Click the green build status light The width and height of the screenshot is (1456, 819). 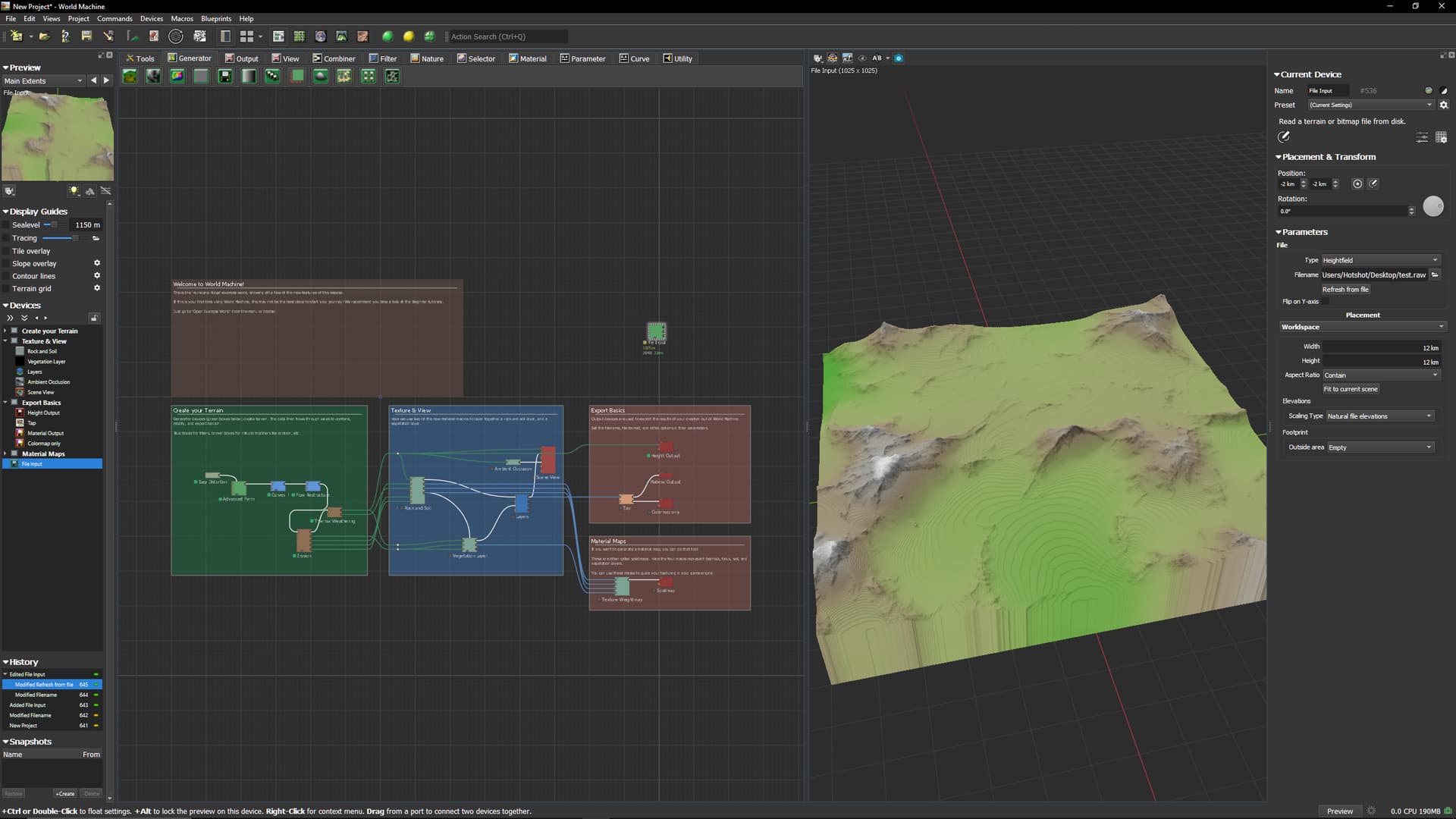point(388,36)
